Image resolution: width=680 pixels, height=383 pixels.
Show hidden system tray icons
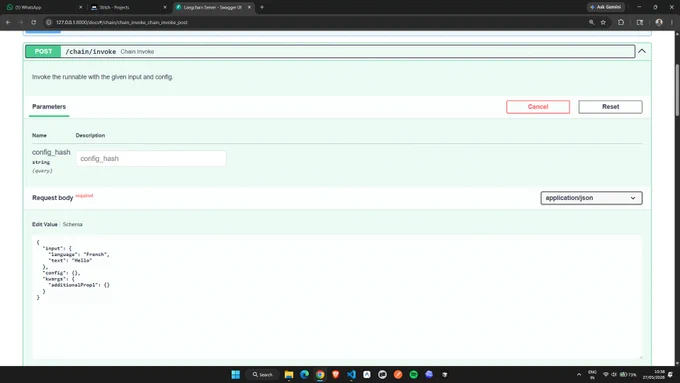[x=579, y=374]
